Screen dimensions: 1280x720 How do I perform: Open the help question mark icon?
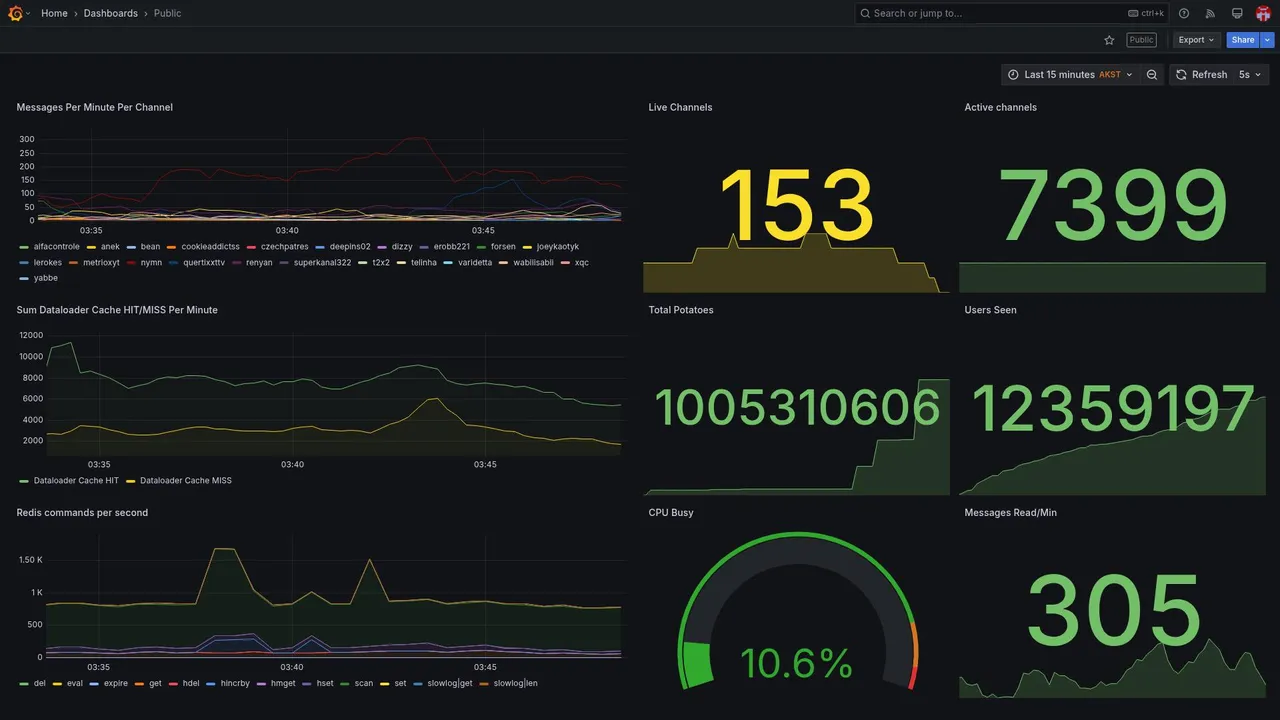coord(1184,13)
